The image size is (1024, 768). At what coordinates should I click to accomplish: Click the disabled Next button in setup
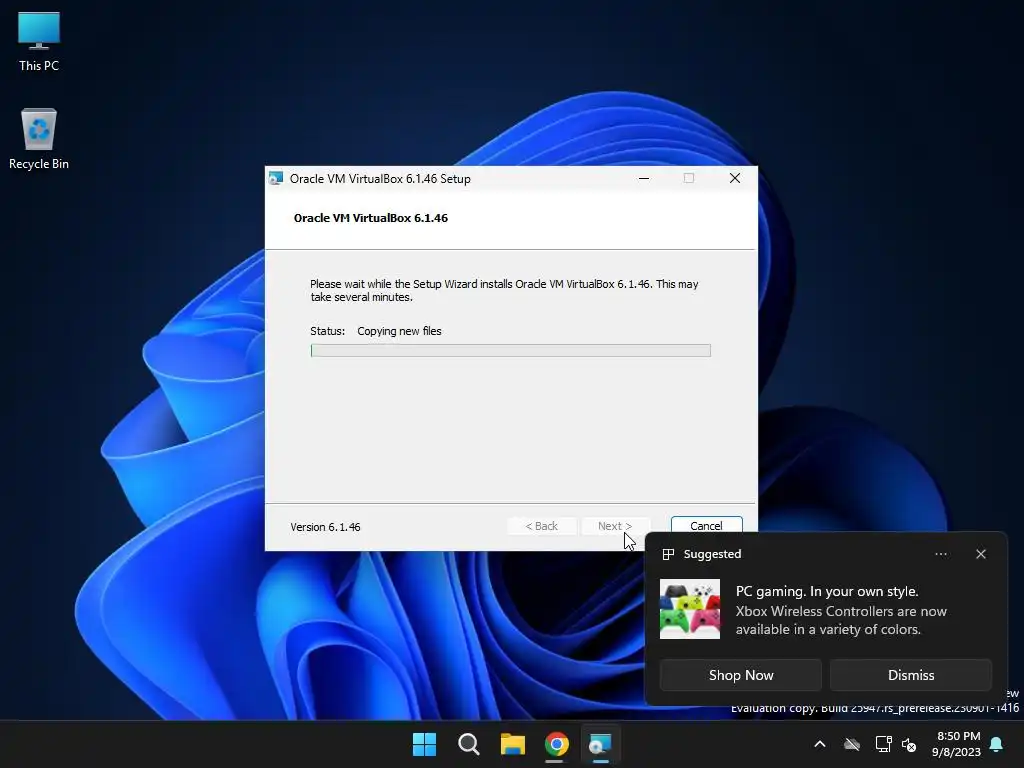click(615, 526)
